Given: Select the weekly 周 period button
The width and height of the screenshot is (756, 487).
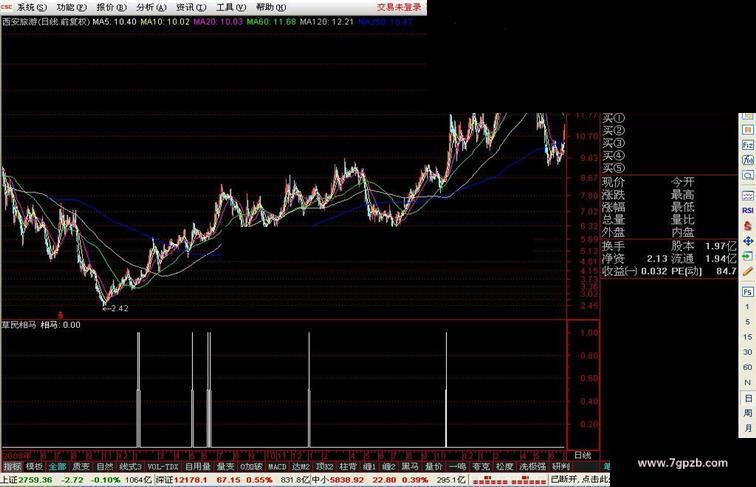Looking at the screenshot, I should (747, 413).
